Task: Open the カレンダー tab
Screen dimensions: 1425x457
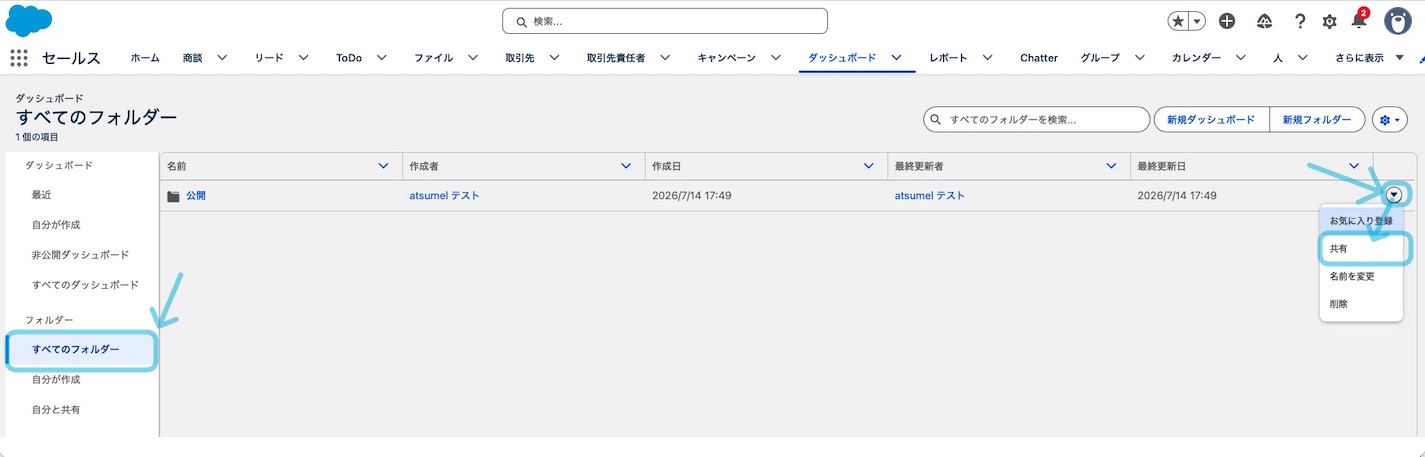Action: click(1196, 58)
